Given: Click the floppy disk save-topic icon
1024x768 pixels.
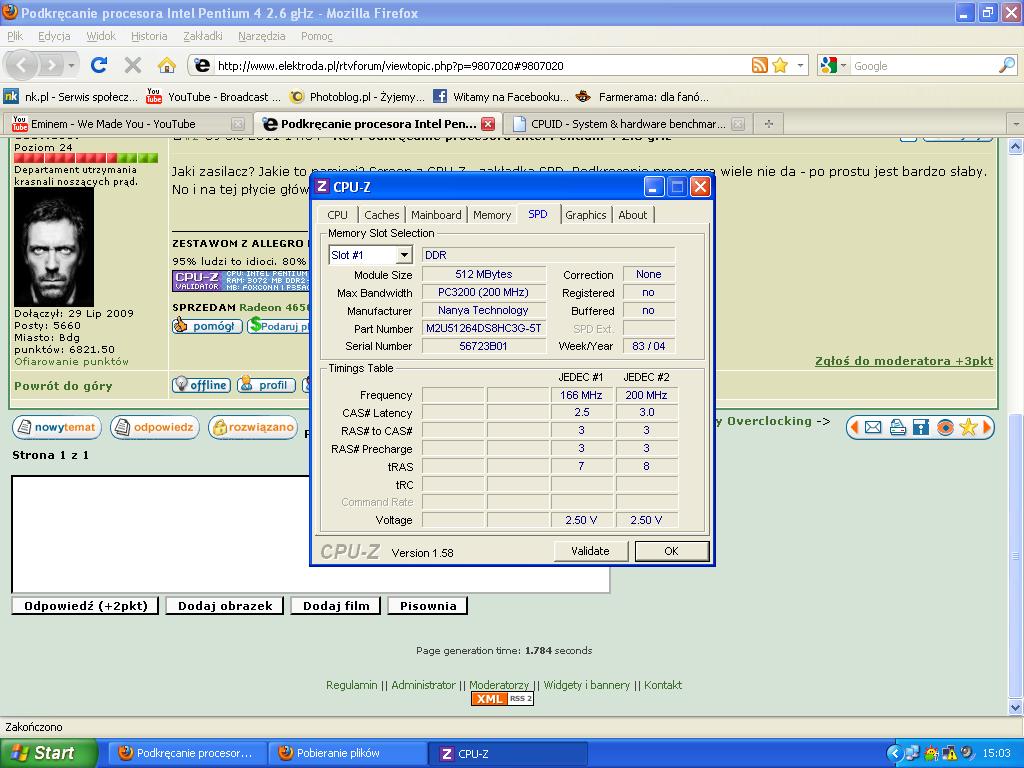Looking at the screenshot, I should 921,428.
